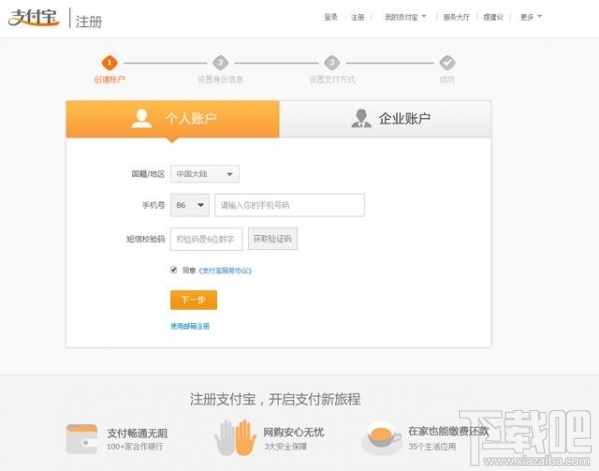This screenshot has height=471, width=599.
Task: Click the 成功 checkmark step icon
Action: 447,63
